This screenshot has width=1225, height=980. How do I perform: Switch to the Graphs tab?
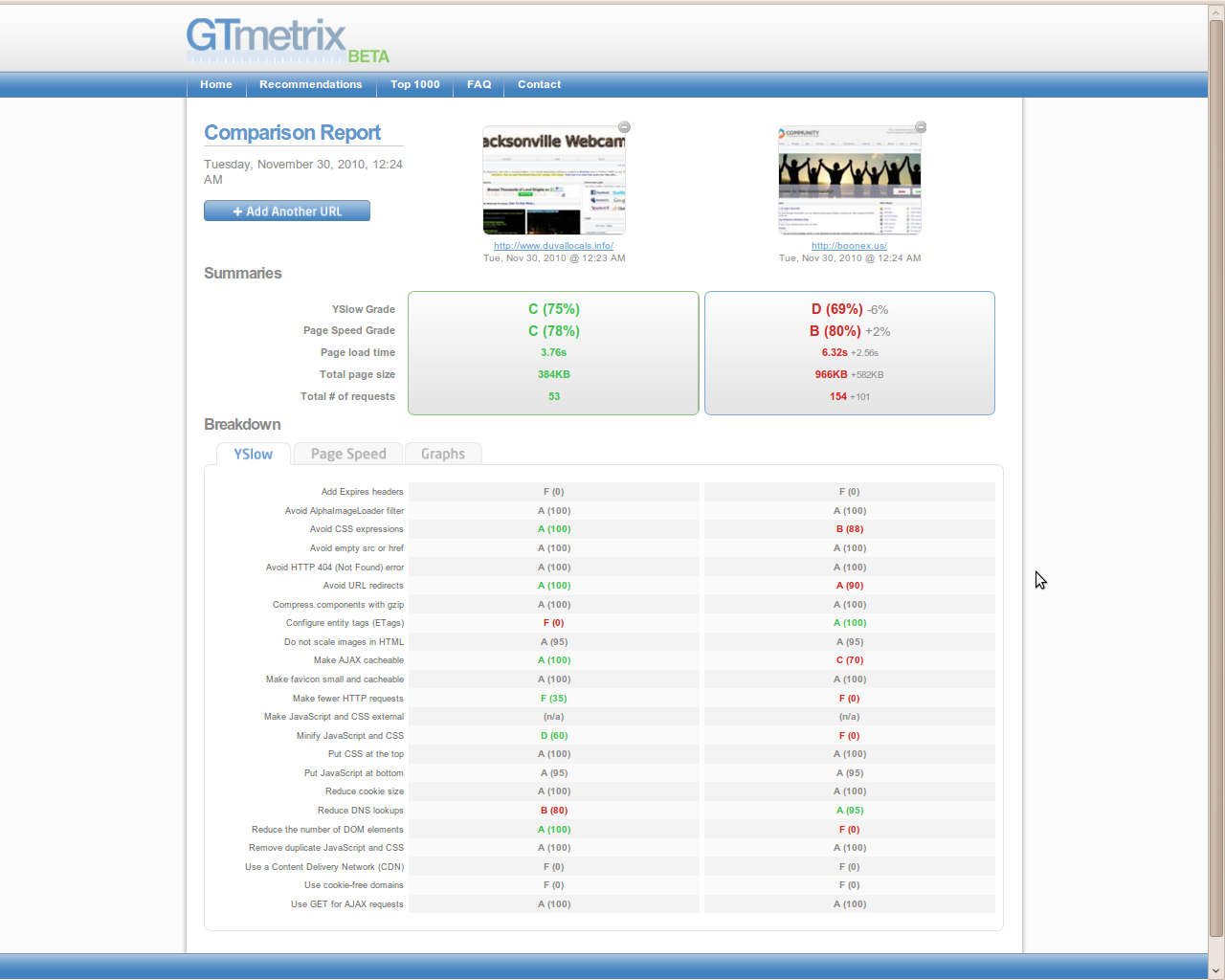pyautogui.click(x=443, y=454)
